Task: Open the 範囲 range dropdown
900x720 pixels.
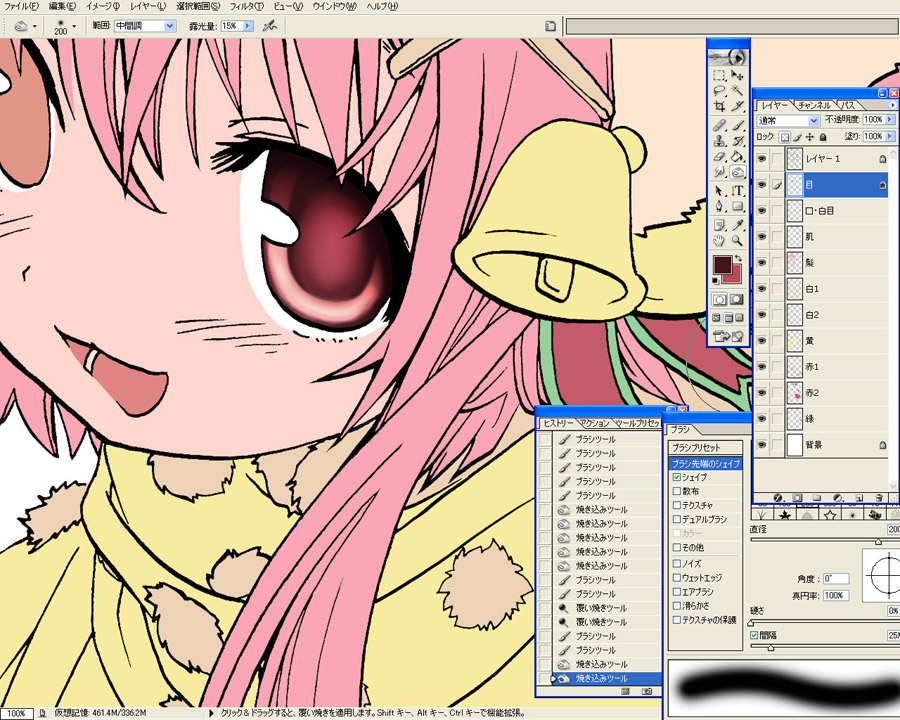Action: point(170,26)
